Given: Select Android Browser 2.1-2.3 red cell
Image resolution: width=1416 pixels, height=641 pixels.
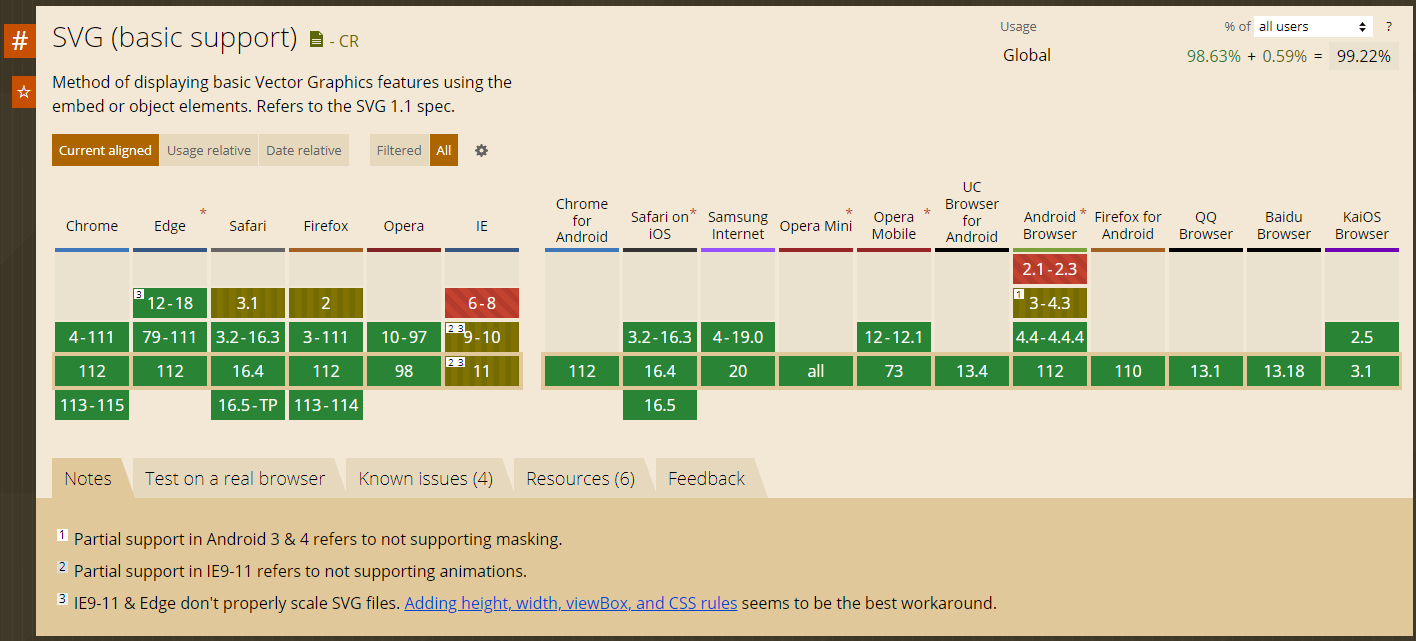Looking at the screenshot, I should tap(1050, 269).
